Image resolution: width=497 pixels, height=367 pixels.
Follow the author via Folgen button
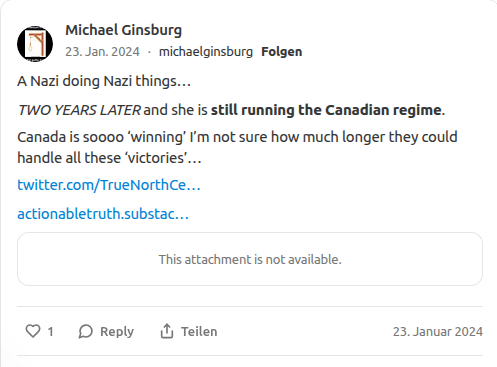click(x=282, y=52)
